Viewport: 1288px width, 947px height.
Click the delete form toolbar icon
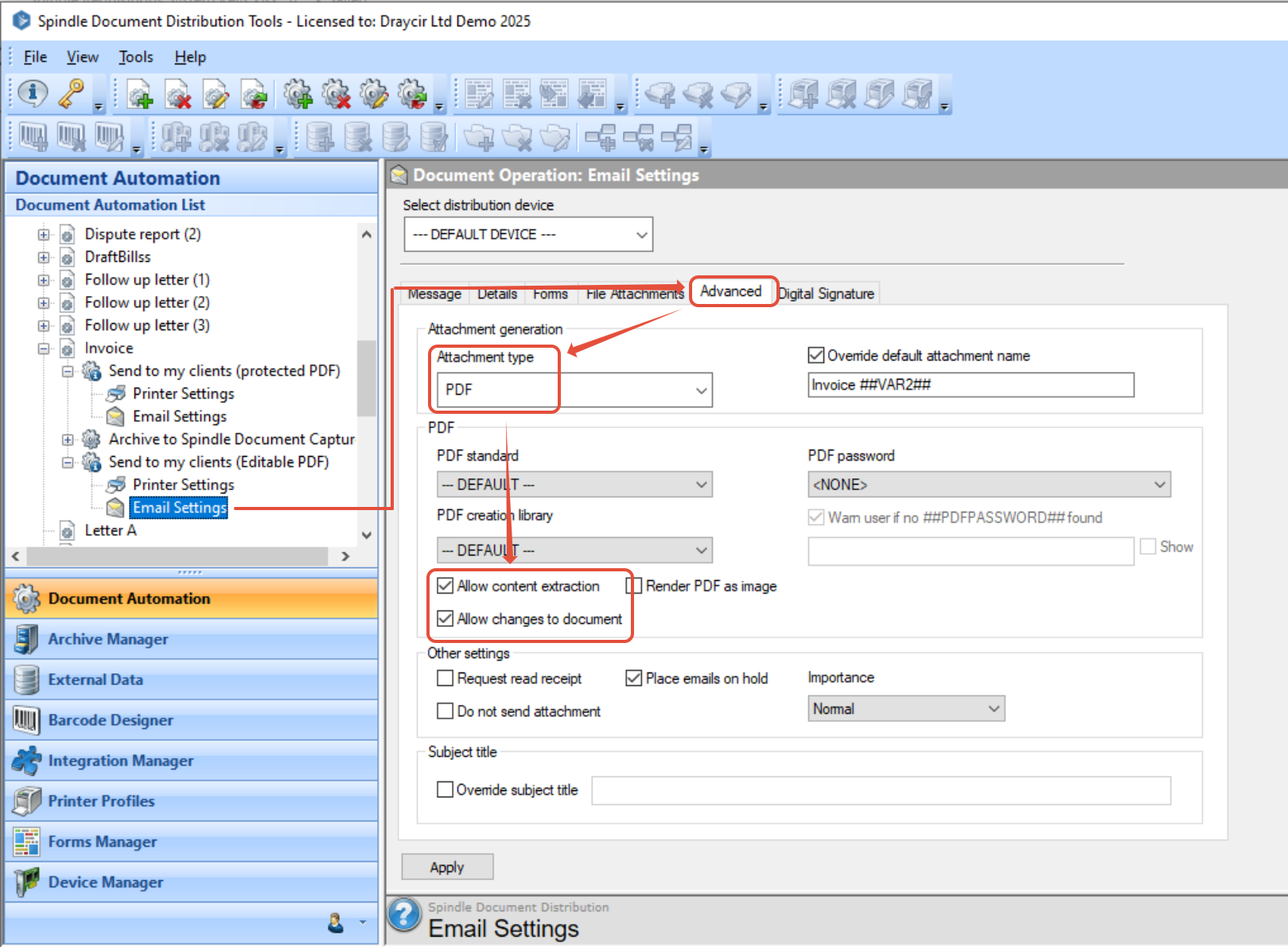(x=517, y=94)
